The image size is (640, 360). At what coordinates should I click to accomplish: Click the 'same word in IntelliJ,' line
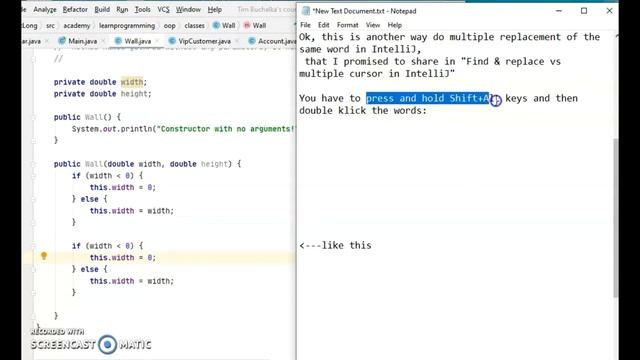[360, 49]
